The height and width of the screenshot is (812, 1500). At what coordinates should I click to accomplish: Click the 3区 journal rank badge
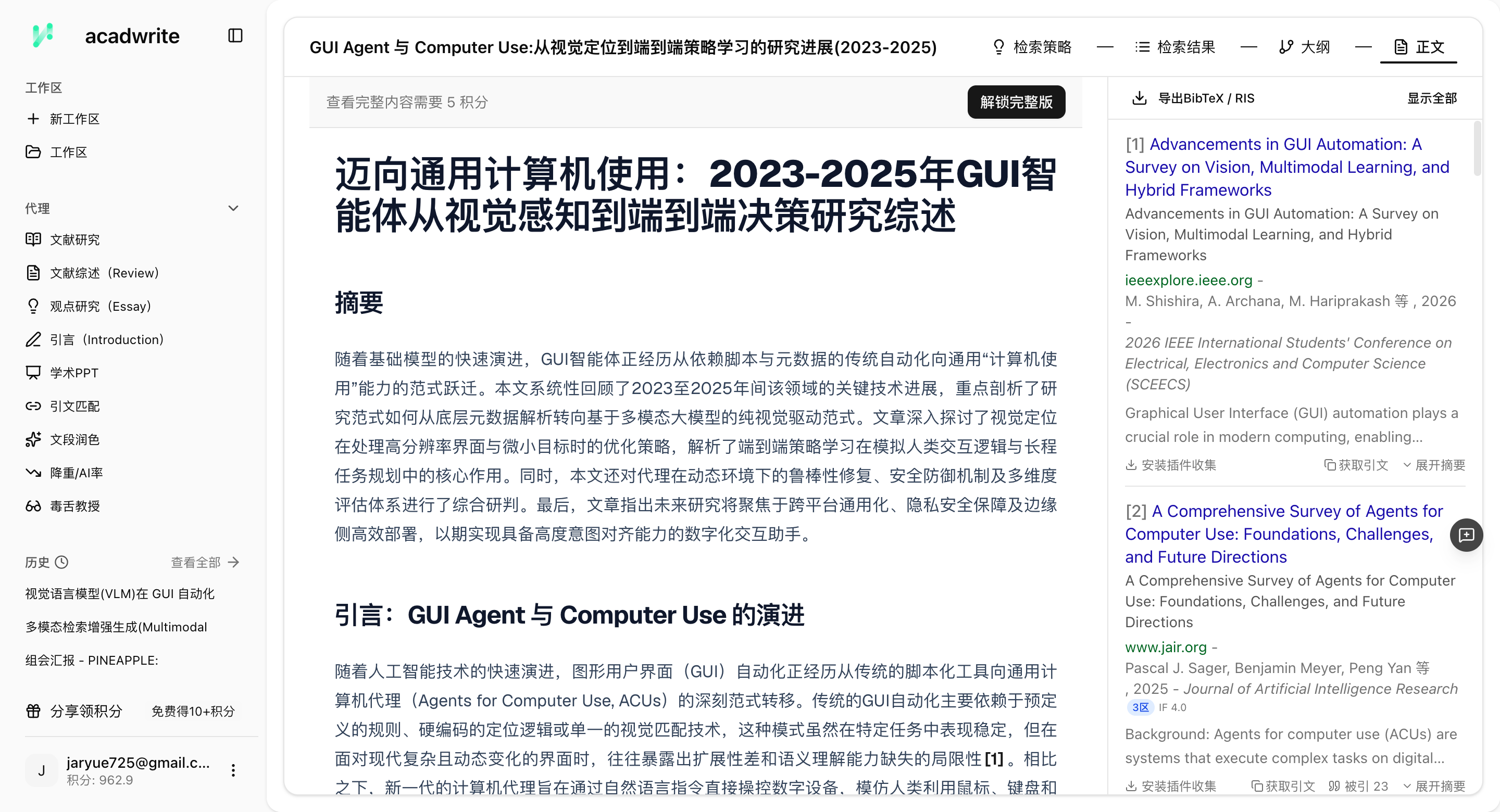[x=1140, y=707]
